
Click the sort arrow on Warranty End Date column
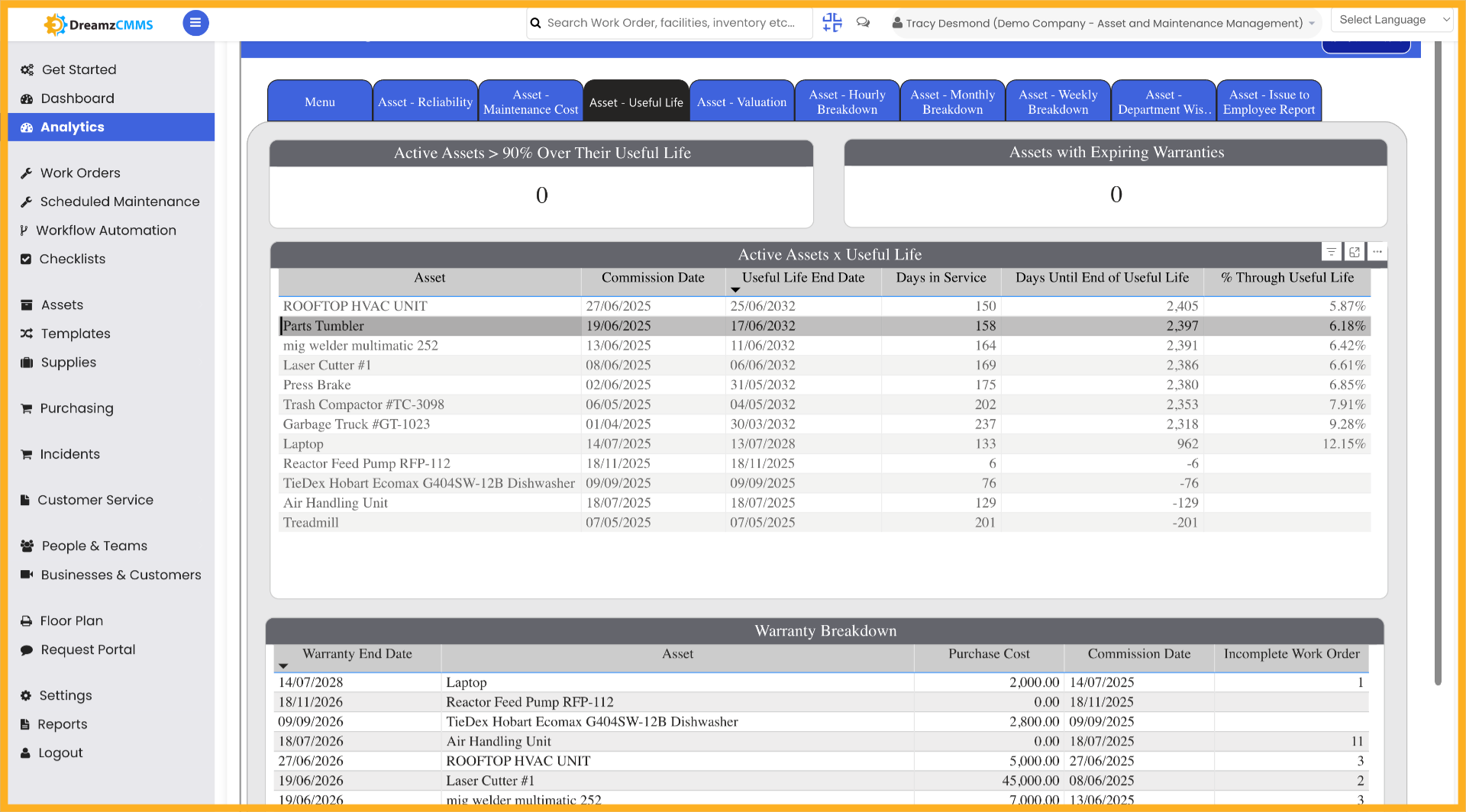pyautogui.click(x=284, y=665)
